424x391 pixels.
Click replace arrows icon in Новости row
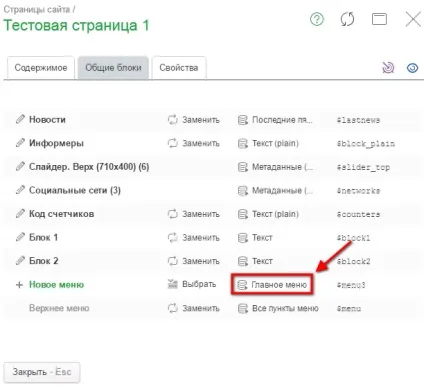pyautogui.click(x=172, y=120)
